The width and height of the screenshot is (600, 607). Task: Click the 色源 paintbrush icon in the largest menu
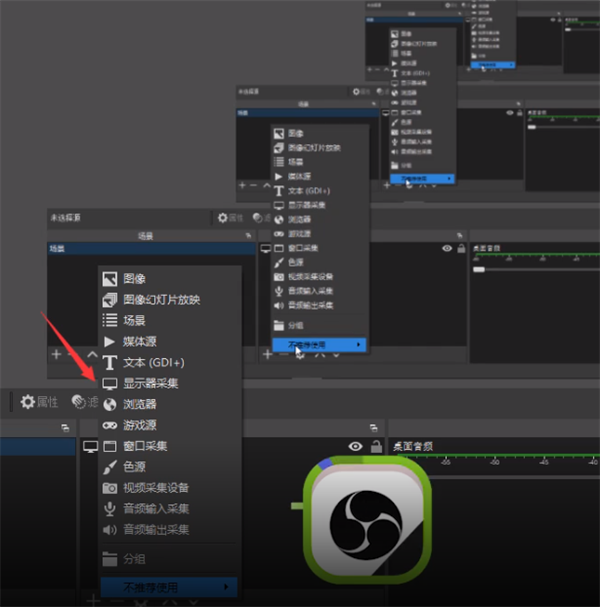(110, 467)
